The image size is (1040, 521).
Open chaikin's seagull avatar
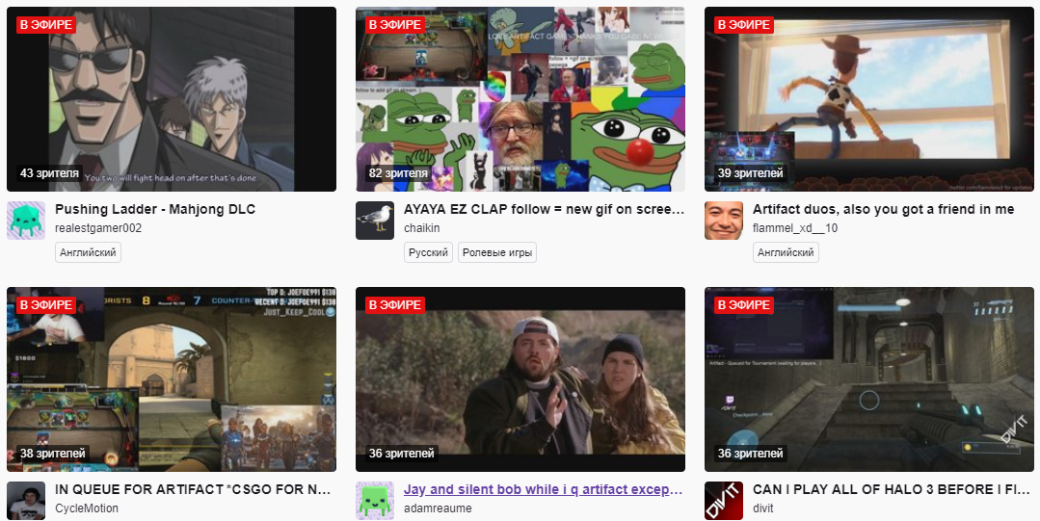click(375, 220)
